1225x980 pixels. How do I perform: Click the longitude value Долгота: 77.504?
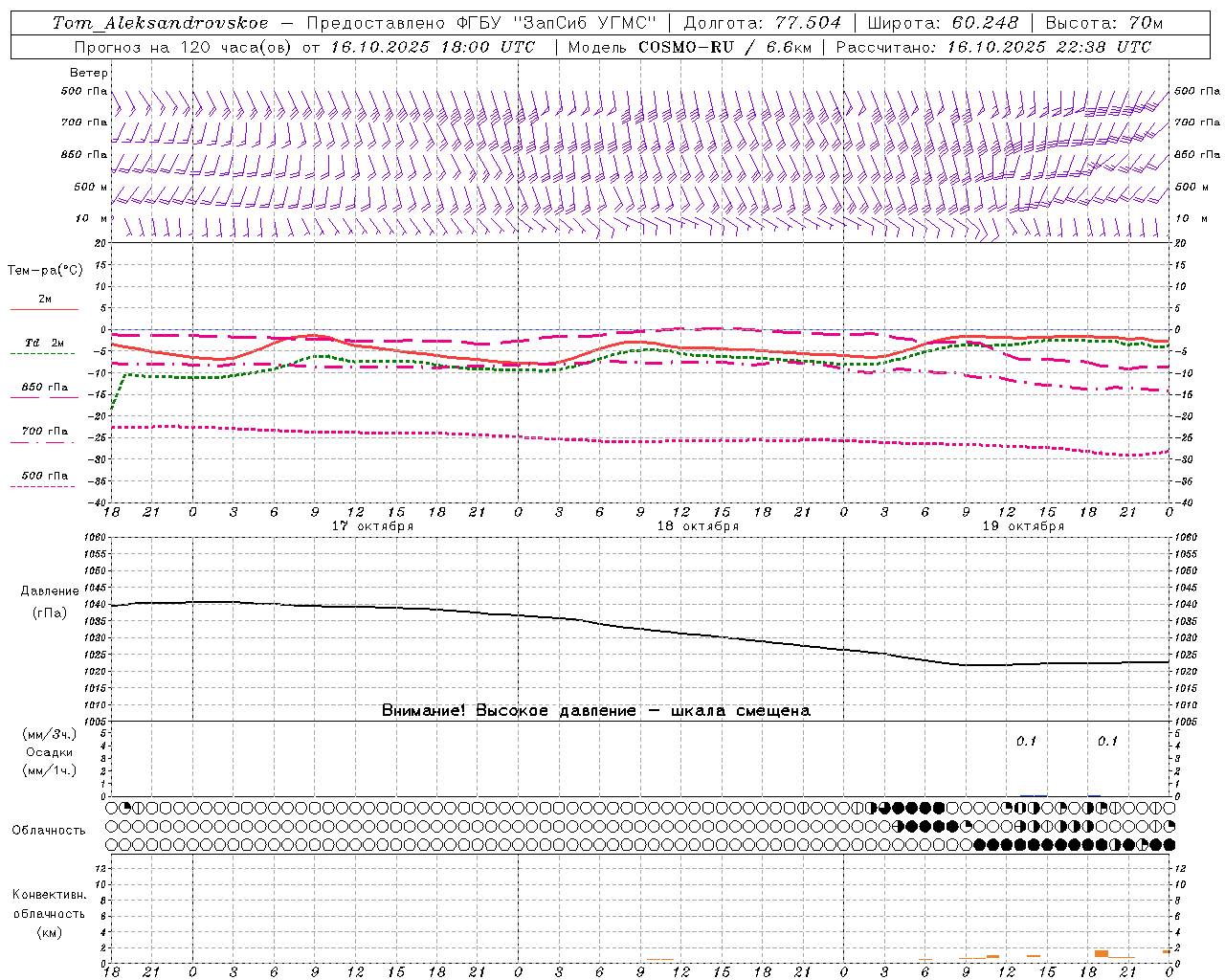coord(763,23)
